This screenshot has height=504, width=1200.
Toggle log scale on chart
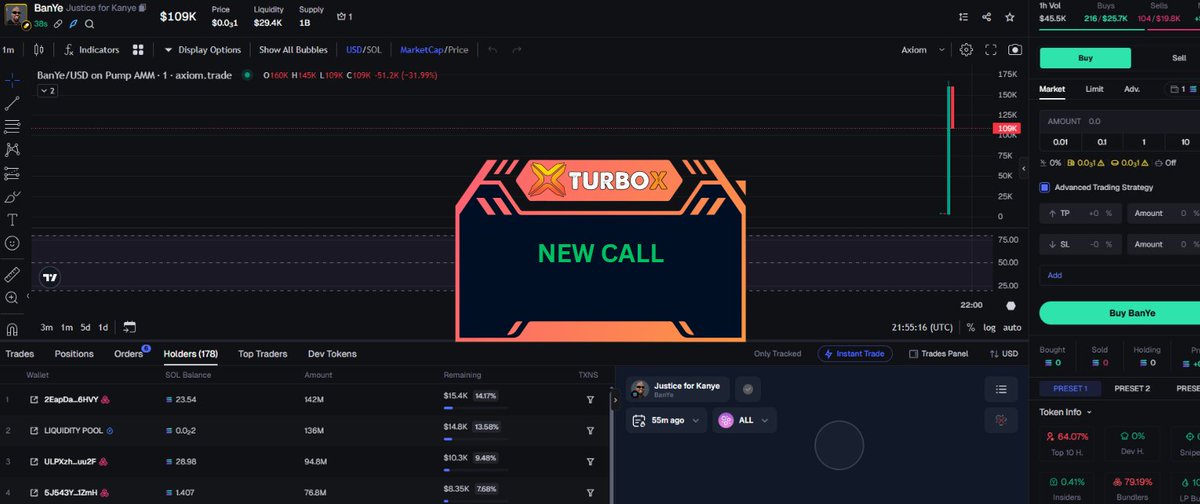[x=989, y=327]
